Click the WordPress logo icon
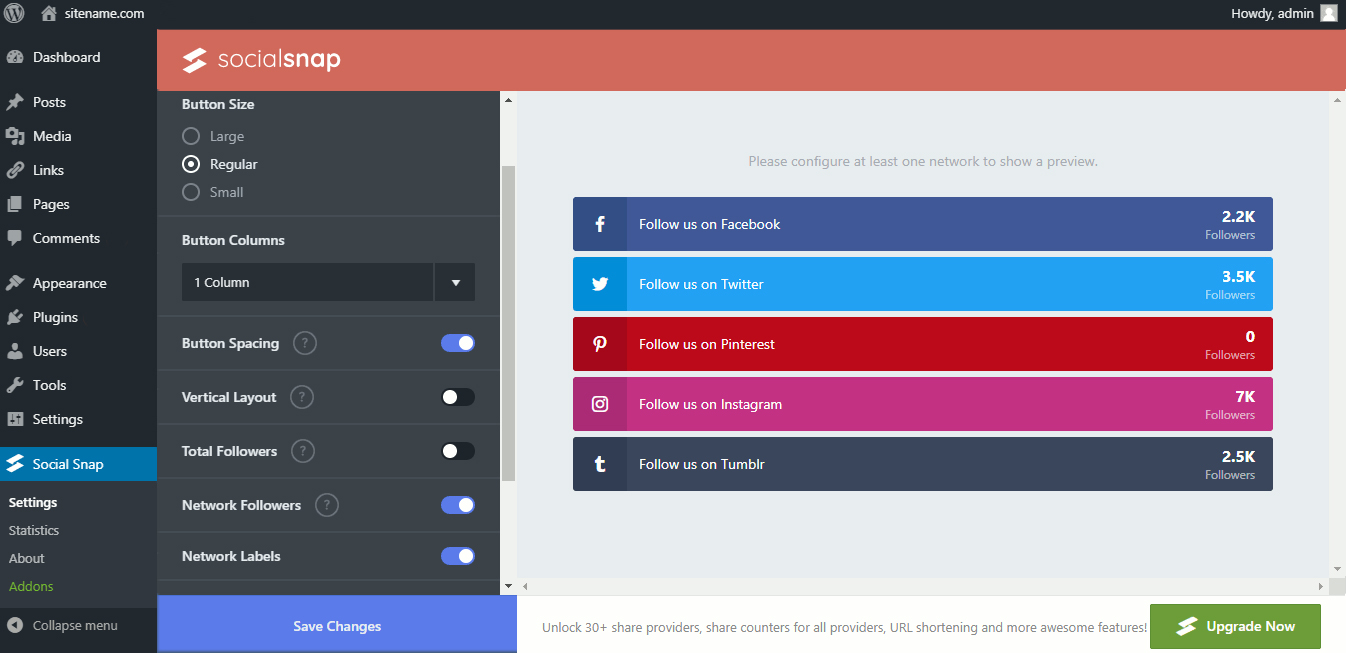 pyautogui.click(x=14, y=14)
